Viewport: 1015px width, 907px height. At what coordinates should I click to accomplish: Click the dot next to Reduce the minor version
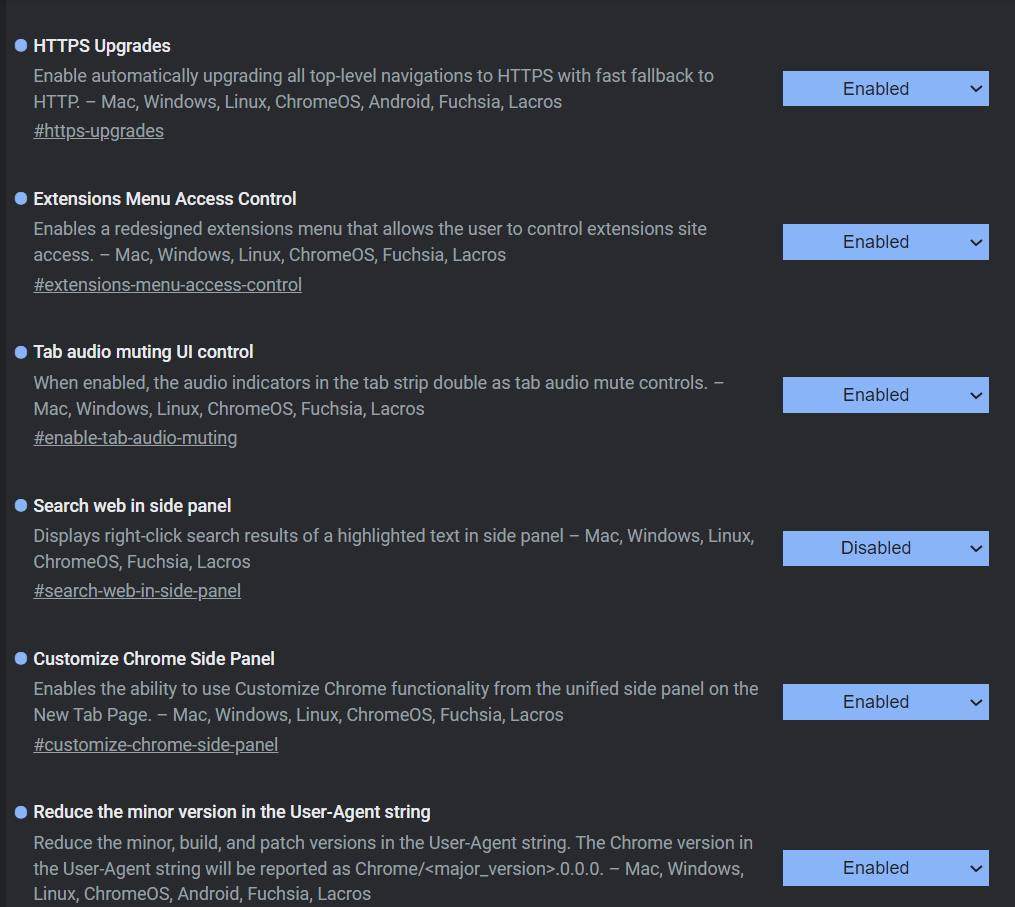click(x=21, y=812)
